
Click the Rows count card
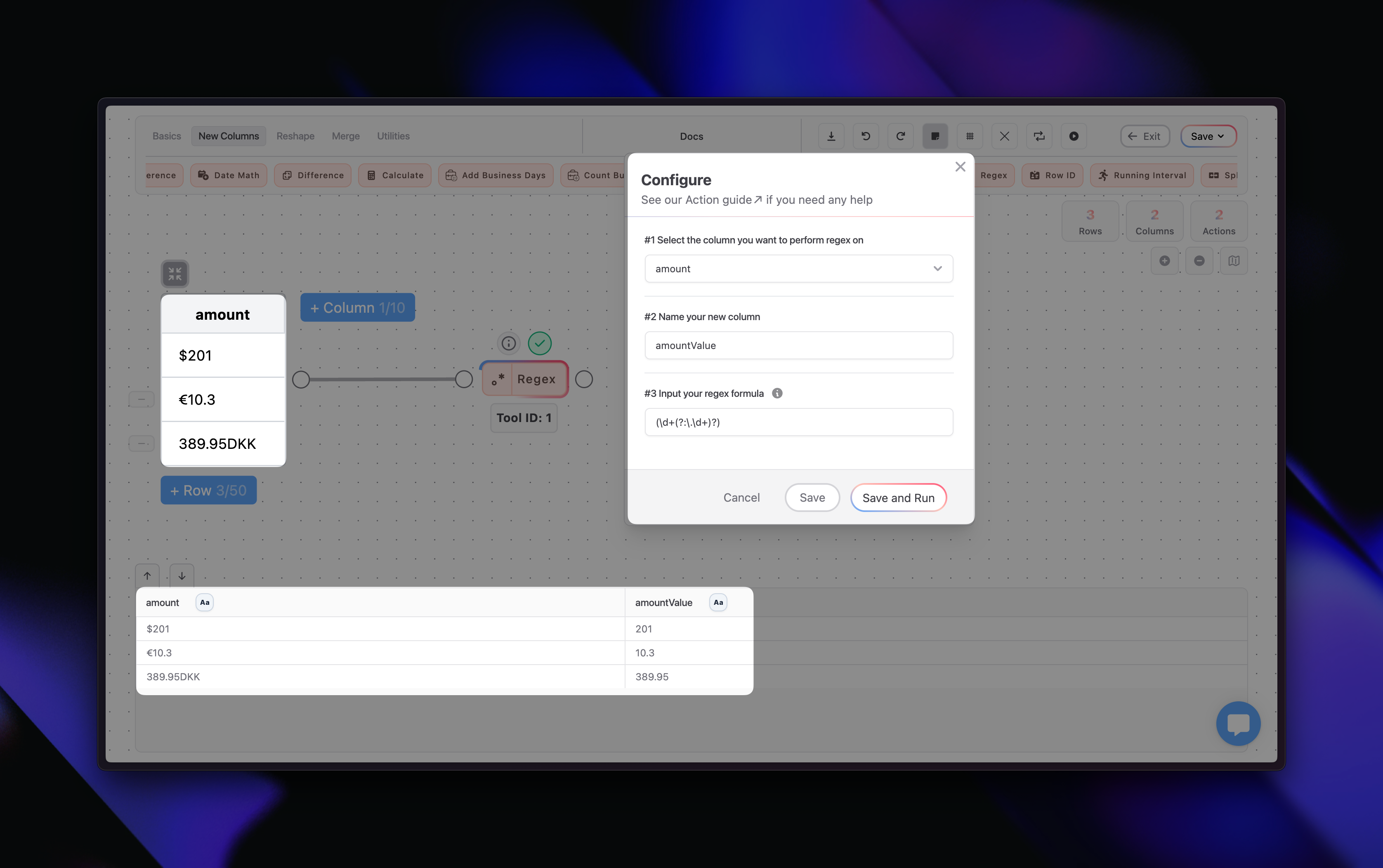[1090, 222]
